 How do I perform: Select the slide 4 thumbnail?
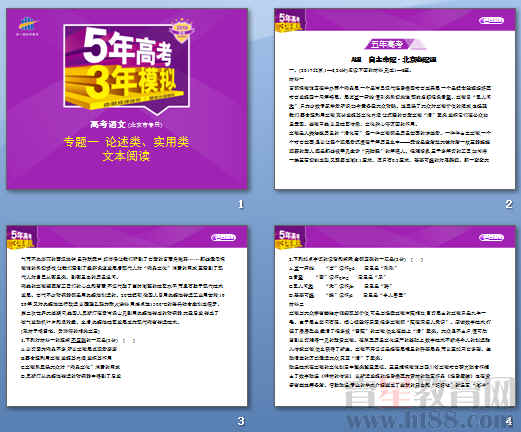[395, 316]
